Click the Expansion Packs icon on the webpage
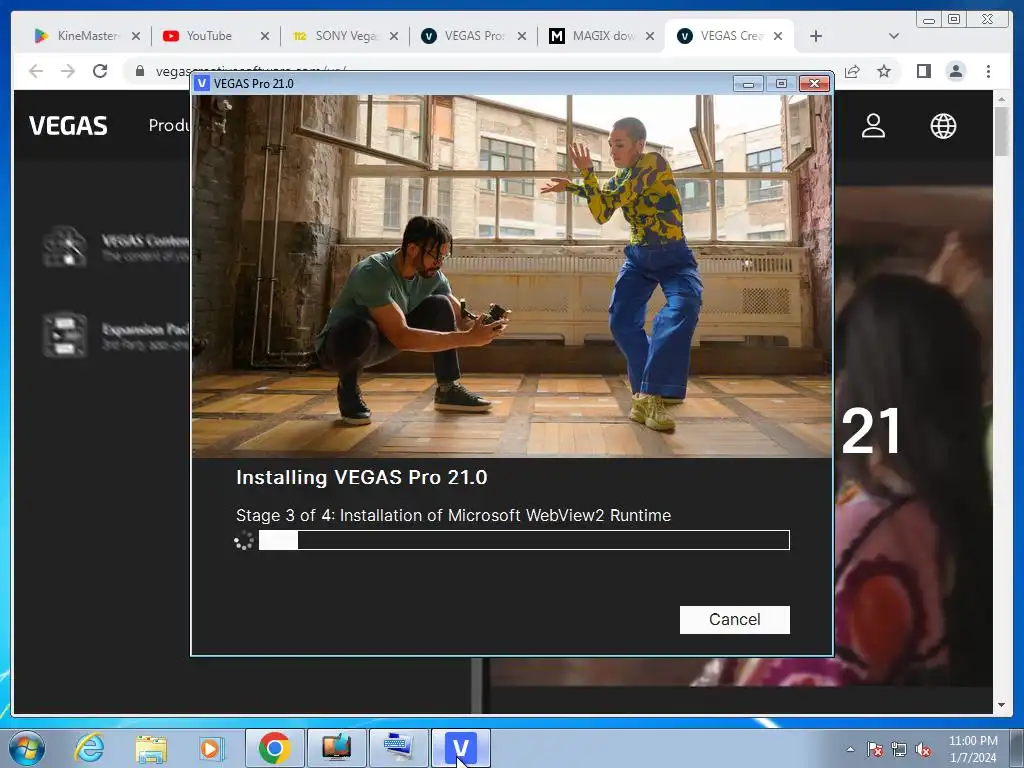The height and width of the screenshot is (768, 1024). click(x=65, y=335)
